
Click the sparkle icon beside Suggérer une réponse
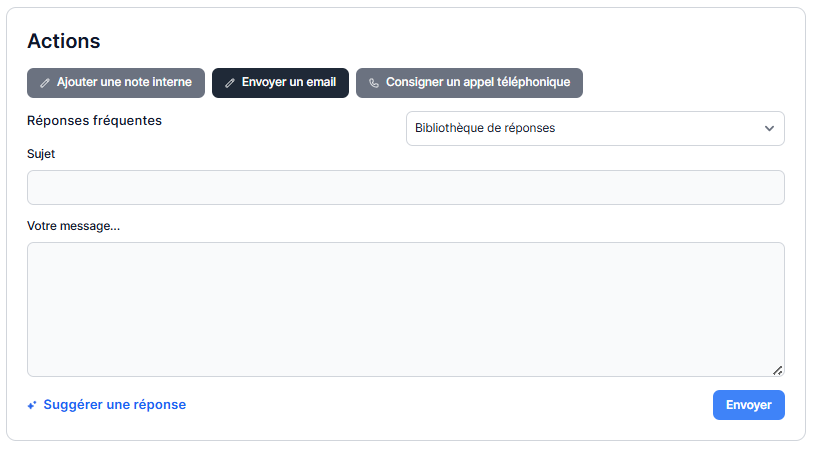coord(32,405)
